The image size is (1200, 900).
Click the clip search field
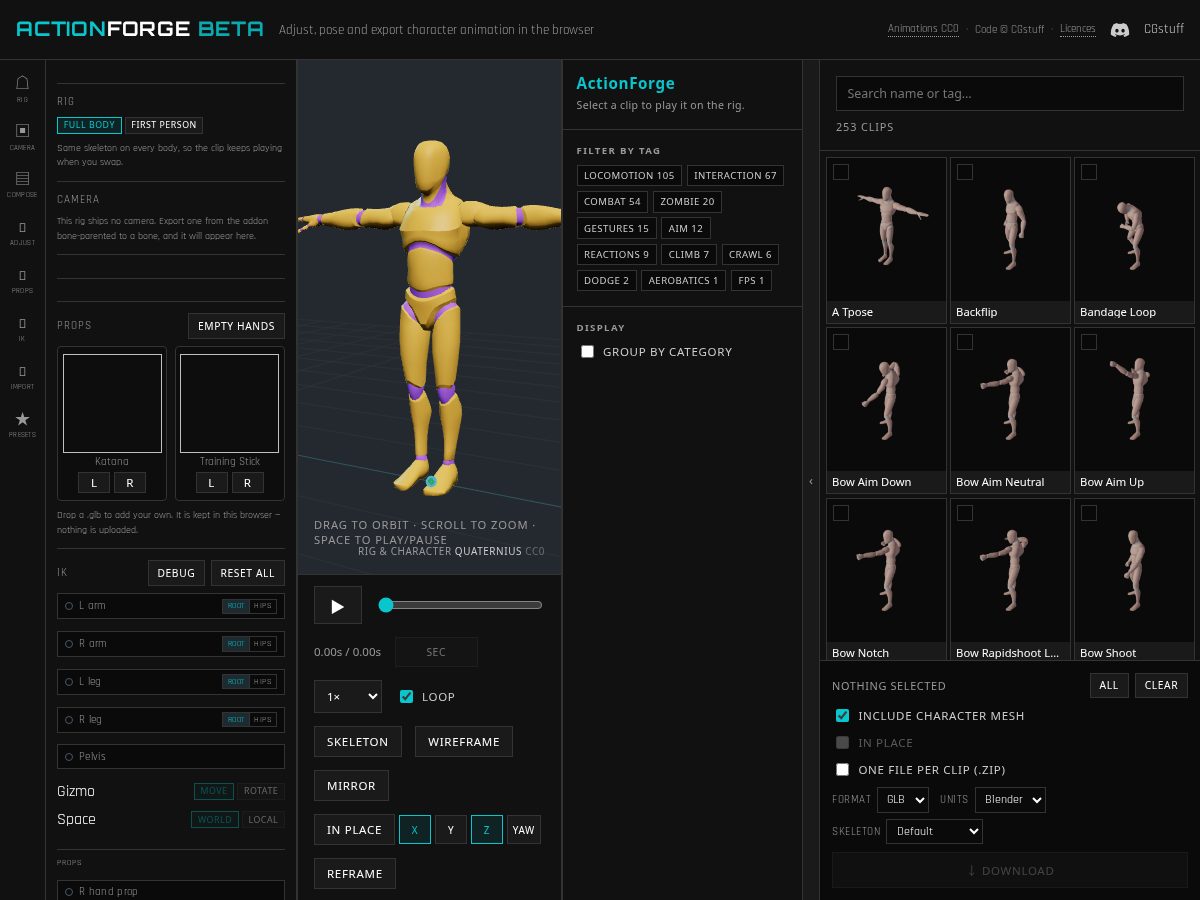(1010, 93)
